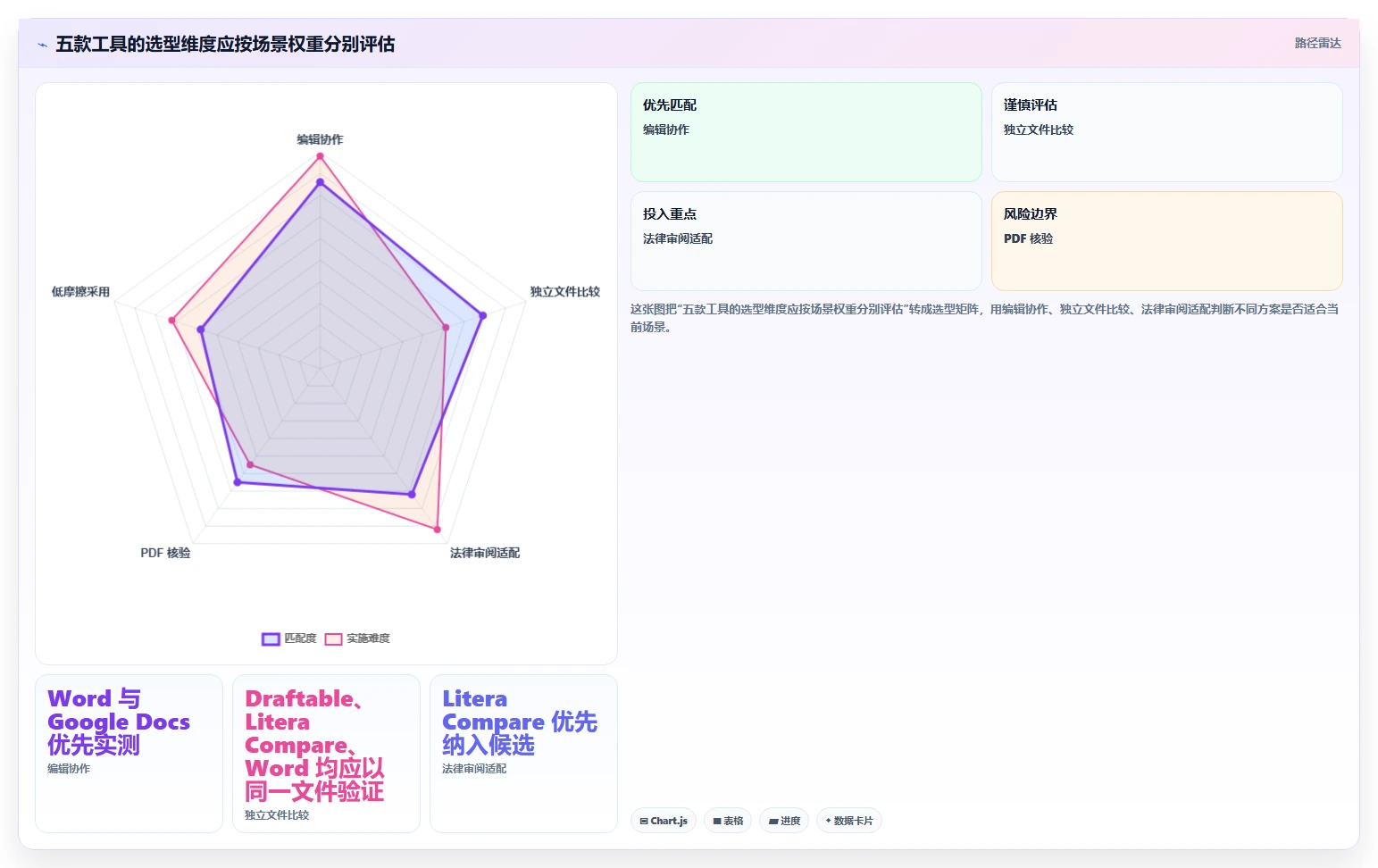
Task: Click the PDF 核验 radar axis label
Action: (165, 553)
